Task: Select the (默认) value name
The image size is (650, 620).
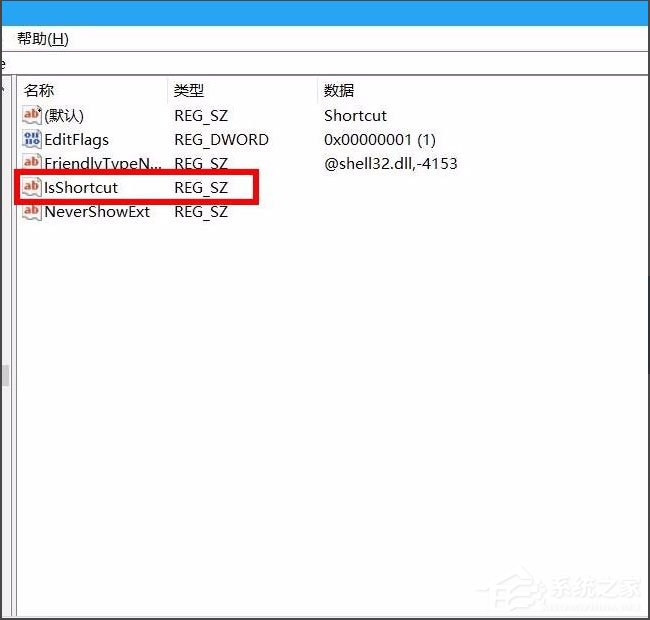Action: point(64,116)
